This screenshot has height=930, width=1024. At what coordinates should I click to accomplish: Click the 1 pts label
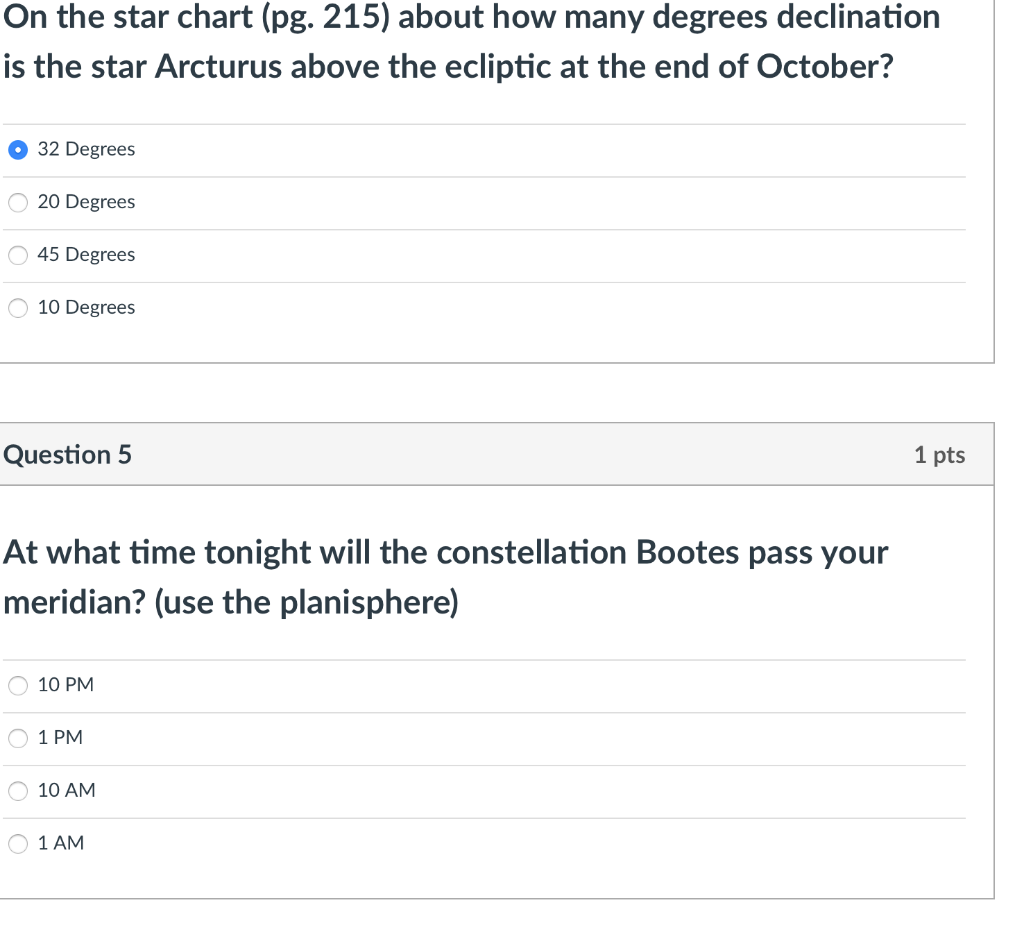[x=939, y=454]
